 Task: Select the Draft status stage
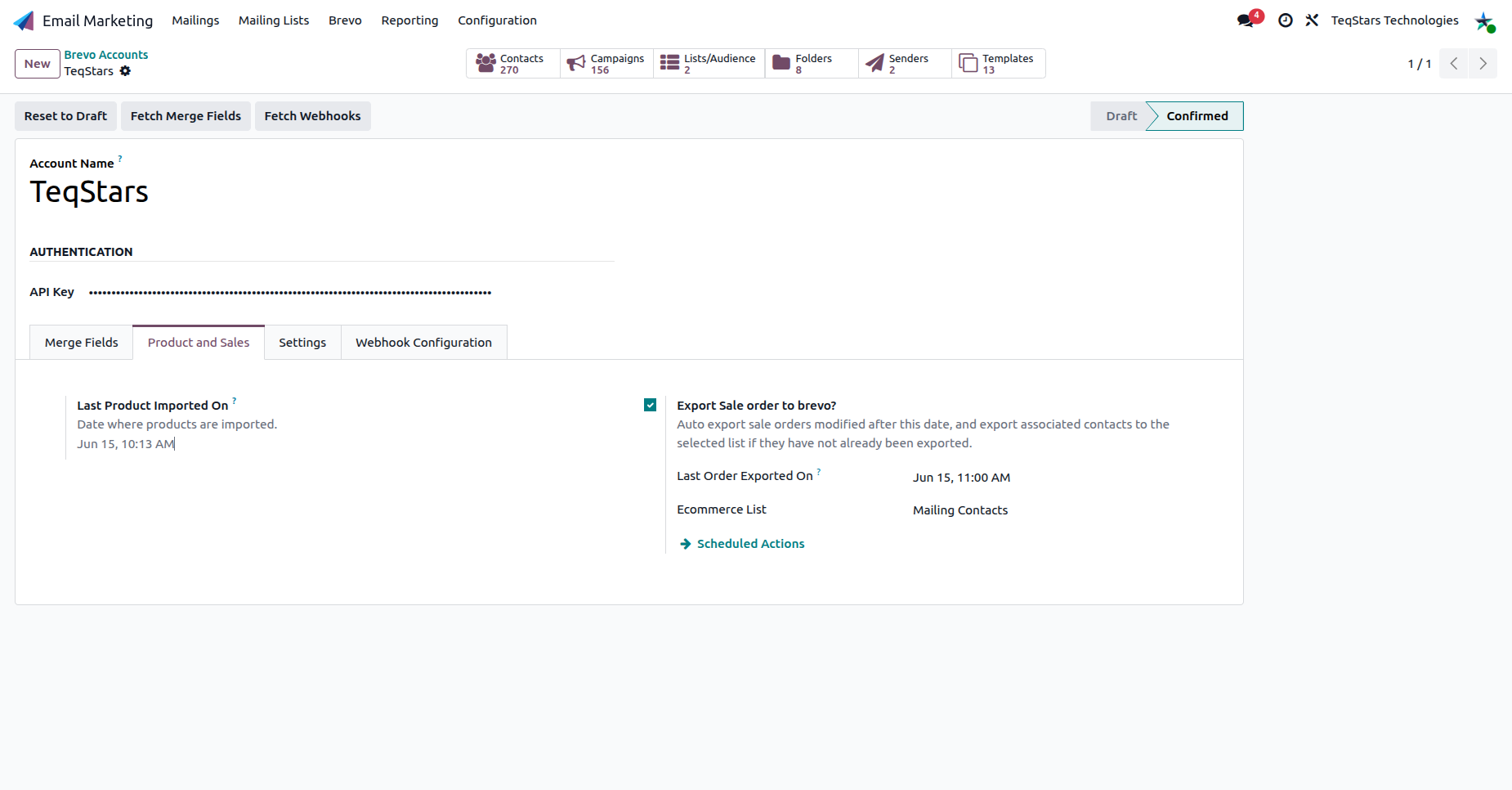1121,116
